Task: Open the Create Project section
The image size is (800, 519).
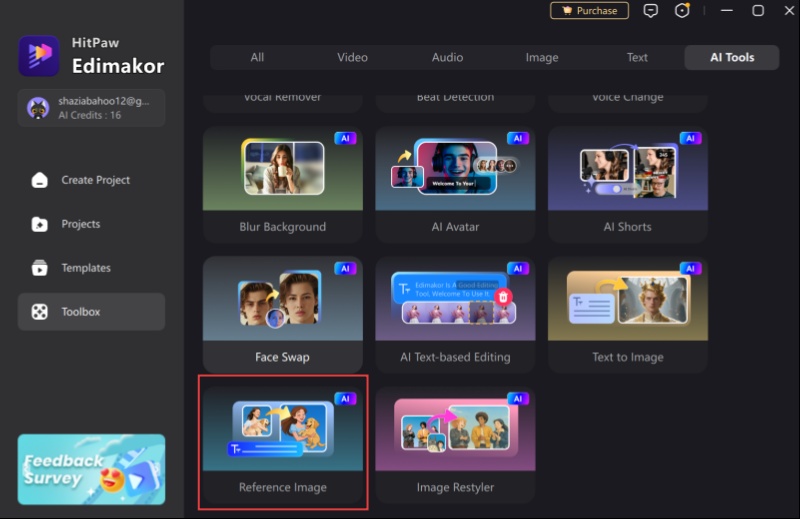Action: 91,180
